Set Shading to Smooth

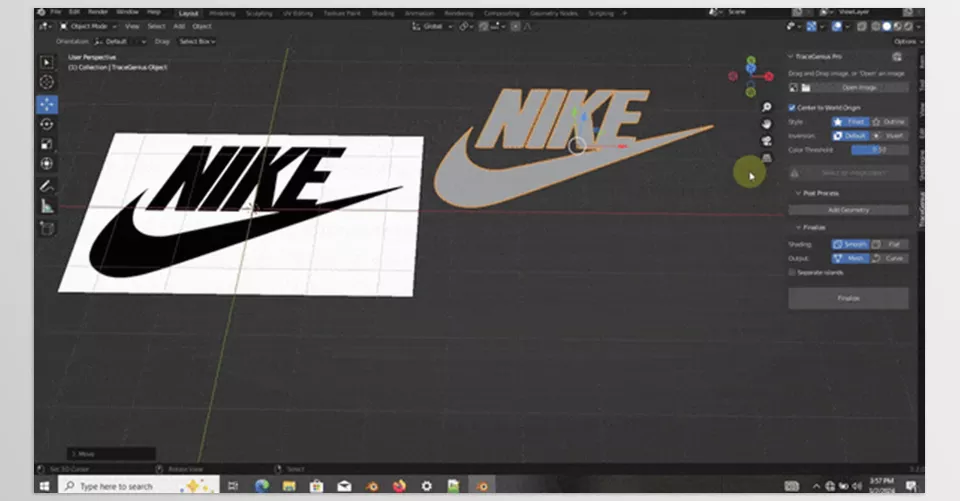click(850, 244)
